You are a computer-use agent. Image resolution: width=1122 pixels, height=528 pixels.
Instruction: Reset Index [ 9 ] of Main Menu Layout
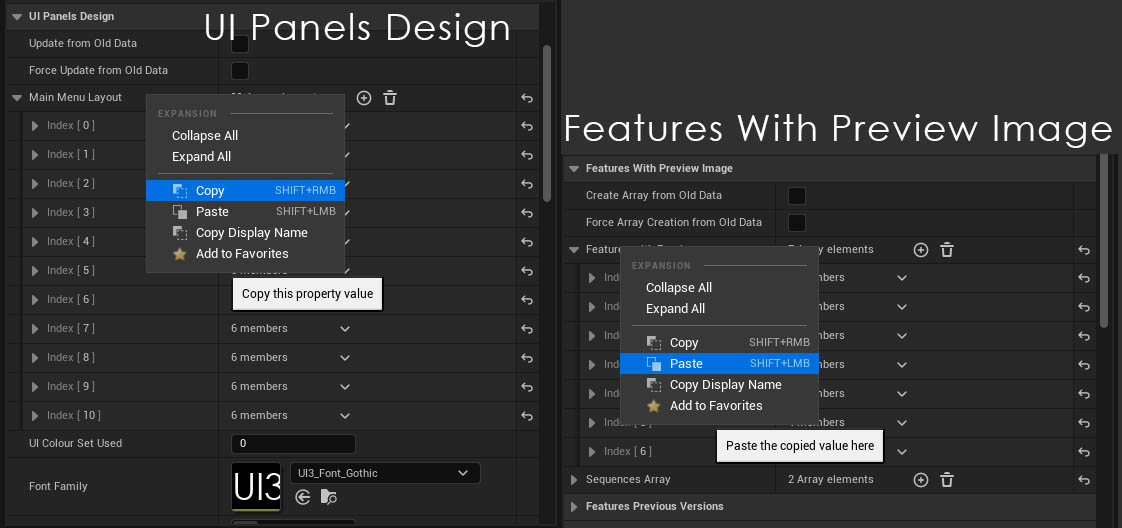527,387
